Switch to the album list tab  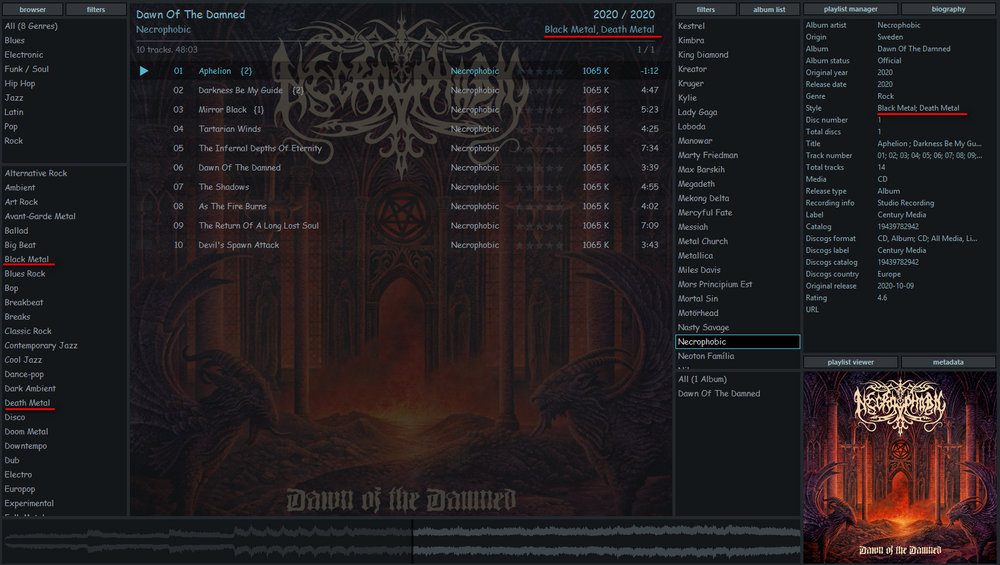tap(769, 10)
